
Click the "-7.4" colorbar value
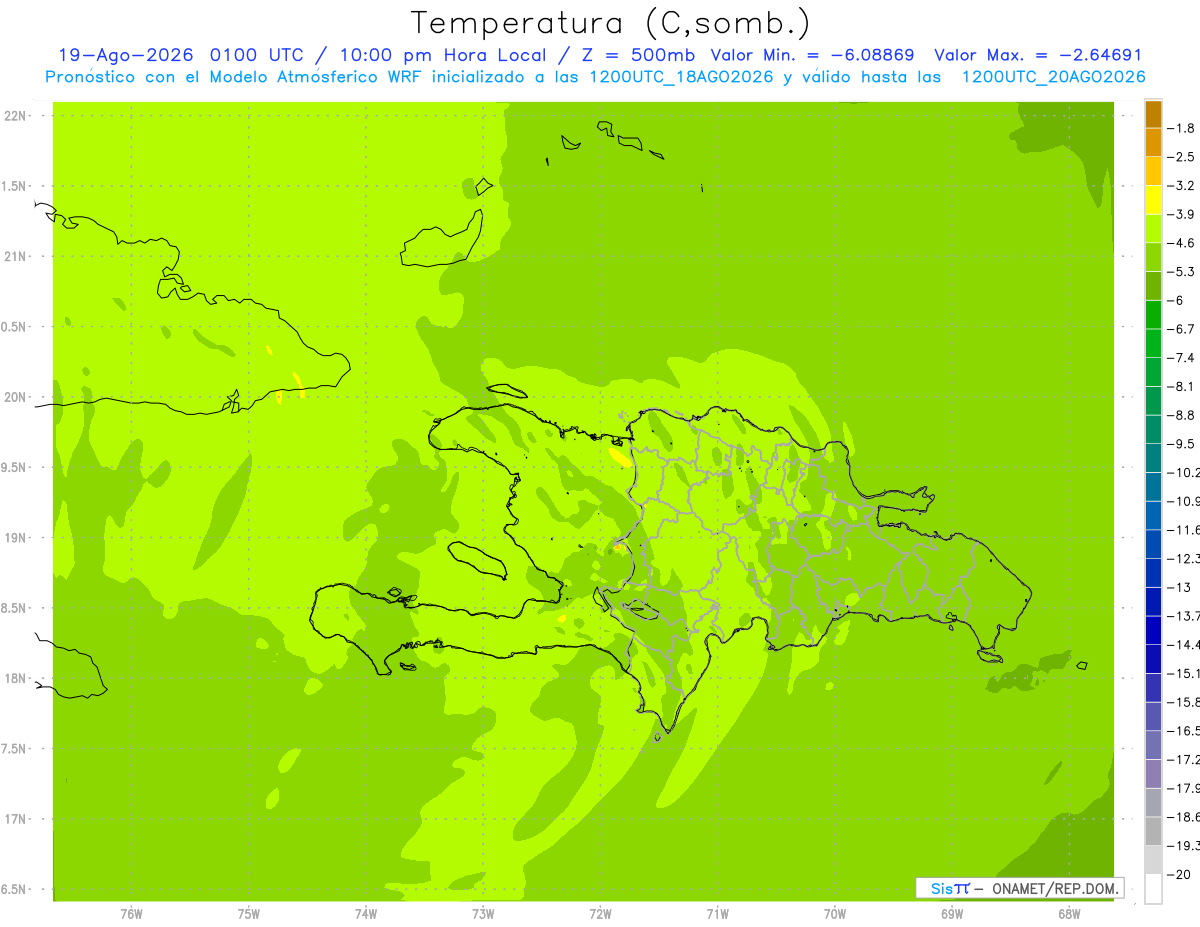1182,358
